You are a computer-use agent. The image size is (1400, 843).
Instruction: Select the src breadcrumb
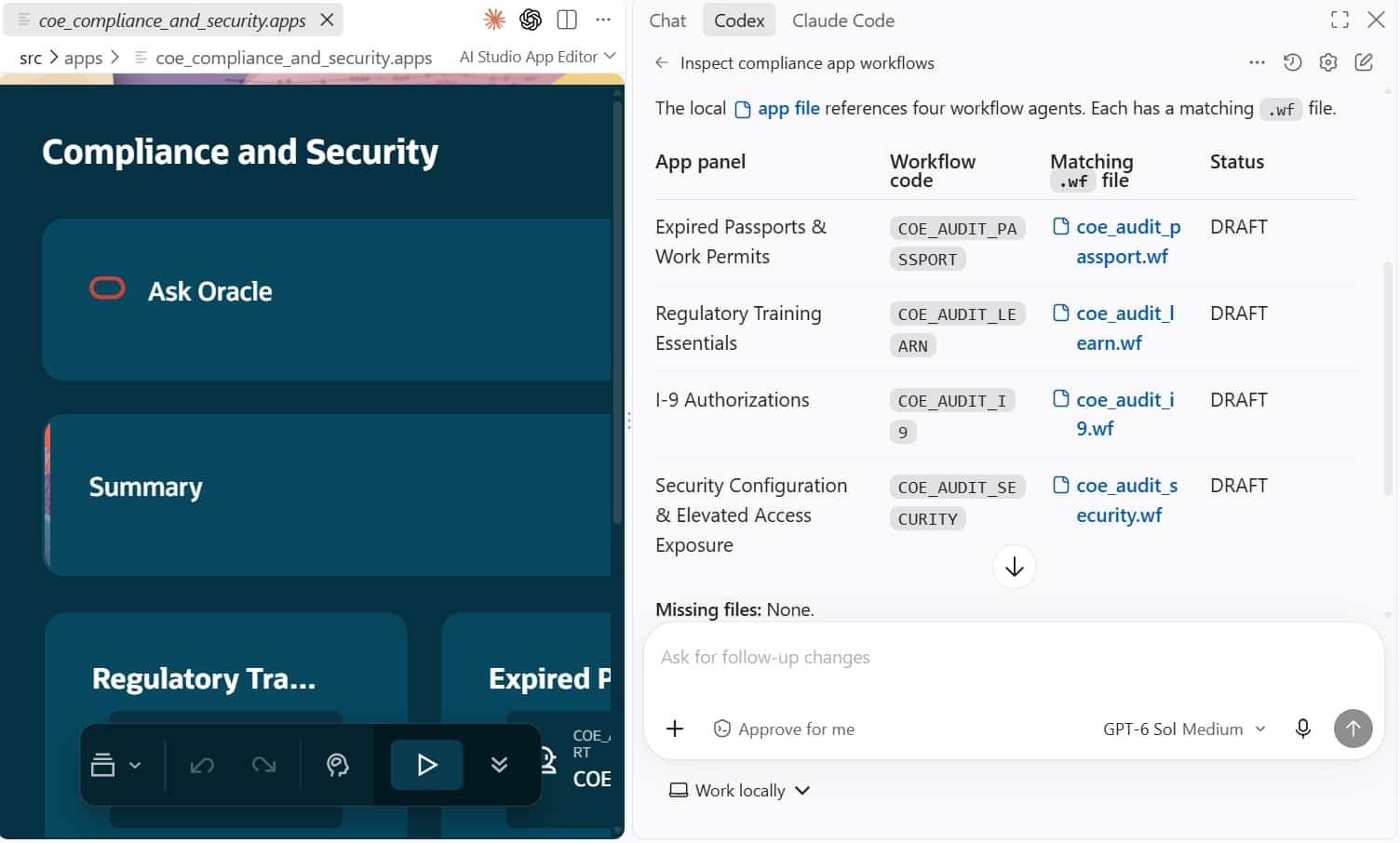click(31, 58)
